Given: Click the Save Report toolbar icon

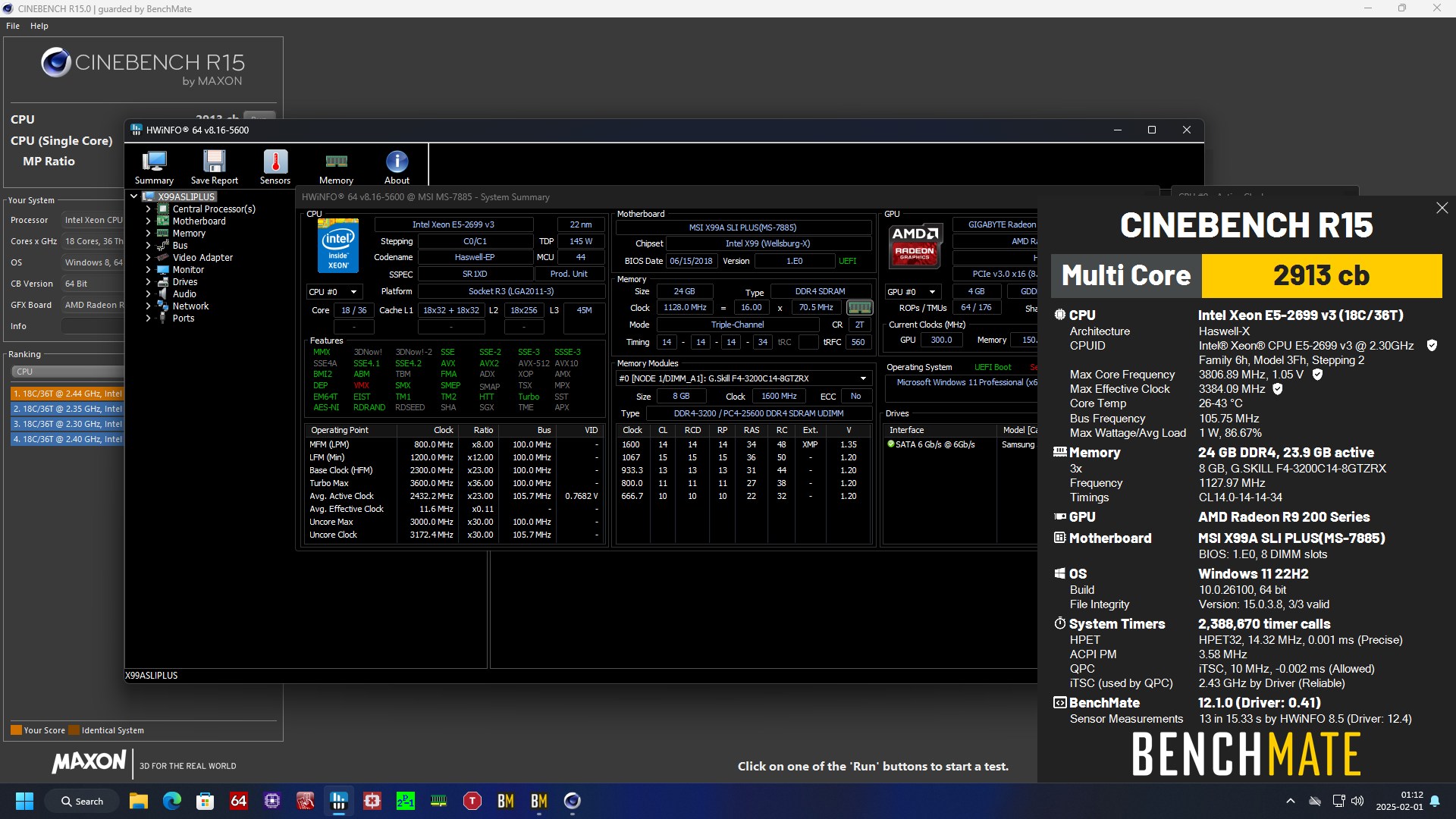Looking at the screenshot, I should pyautogui.click(x=214, y=167).
